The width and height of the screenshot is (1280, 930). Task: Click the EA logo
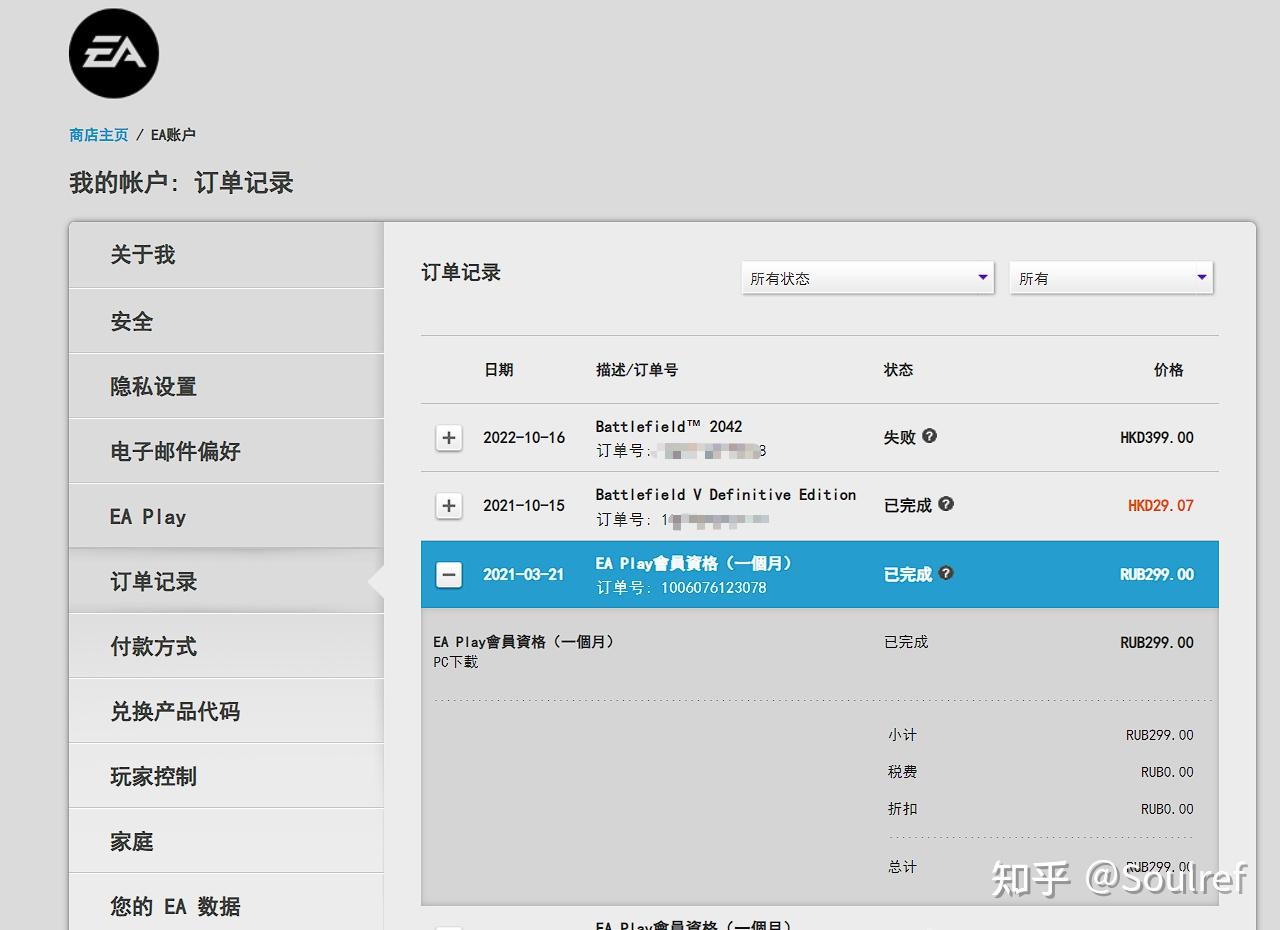pos(113,53)
